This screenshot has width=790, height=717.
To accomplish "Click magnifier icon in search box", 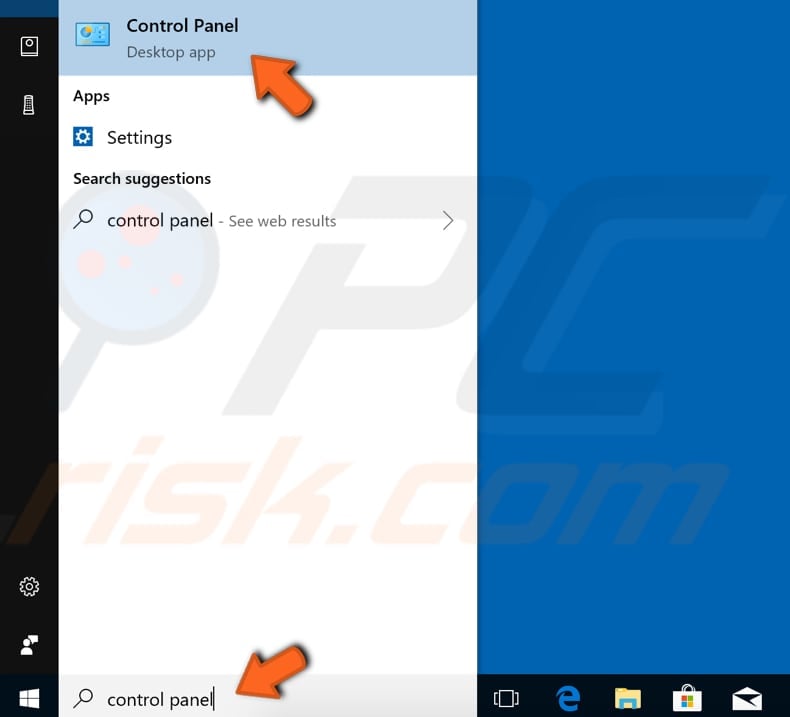I will click(x=83, y=698).
